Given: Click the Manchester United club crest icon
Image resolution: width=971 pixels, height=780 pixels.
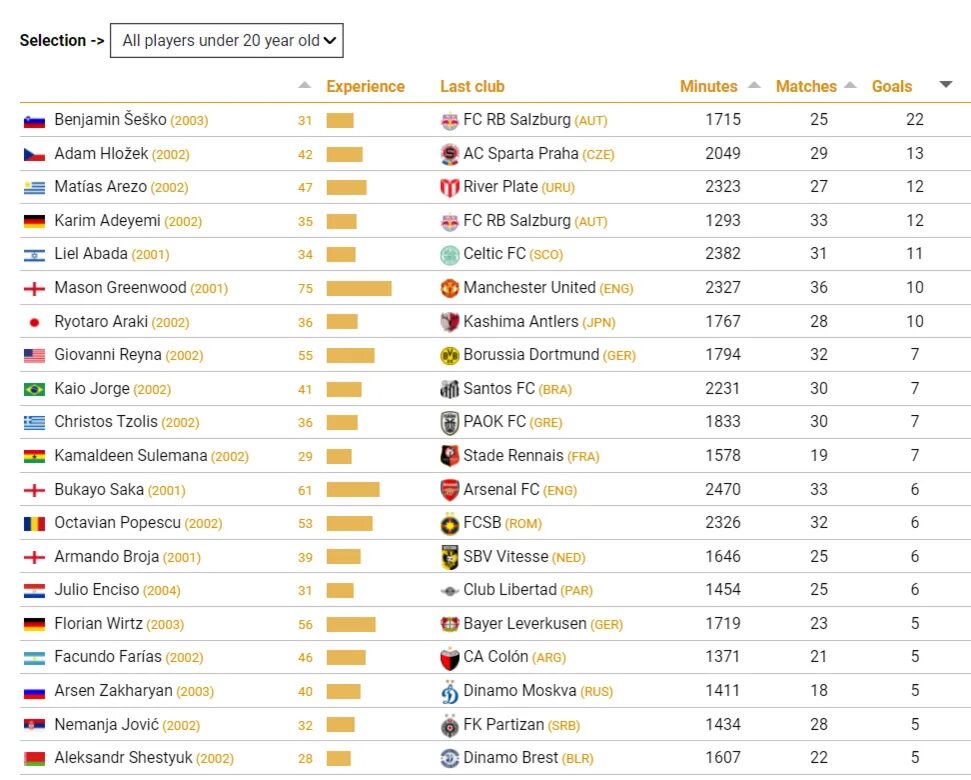Looking at the screenshot, I should point(449,288).
